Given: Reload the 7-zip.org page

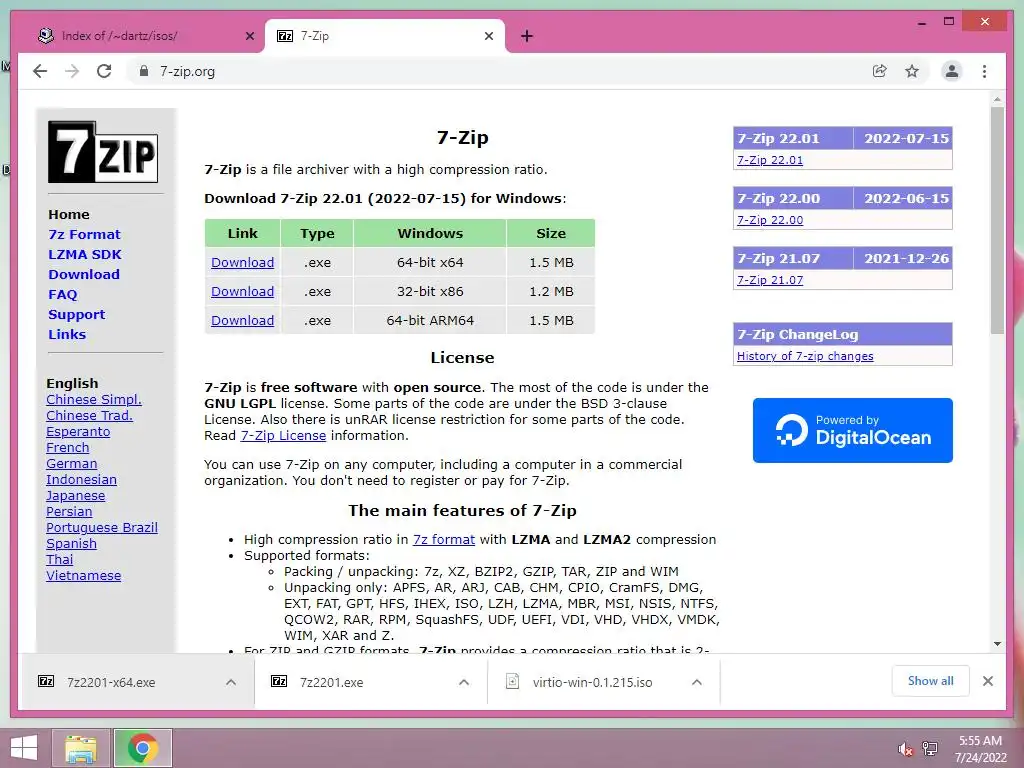Looking at the screenshot, I should click(104, 71).
